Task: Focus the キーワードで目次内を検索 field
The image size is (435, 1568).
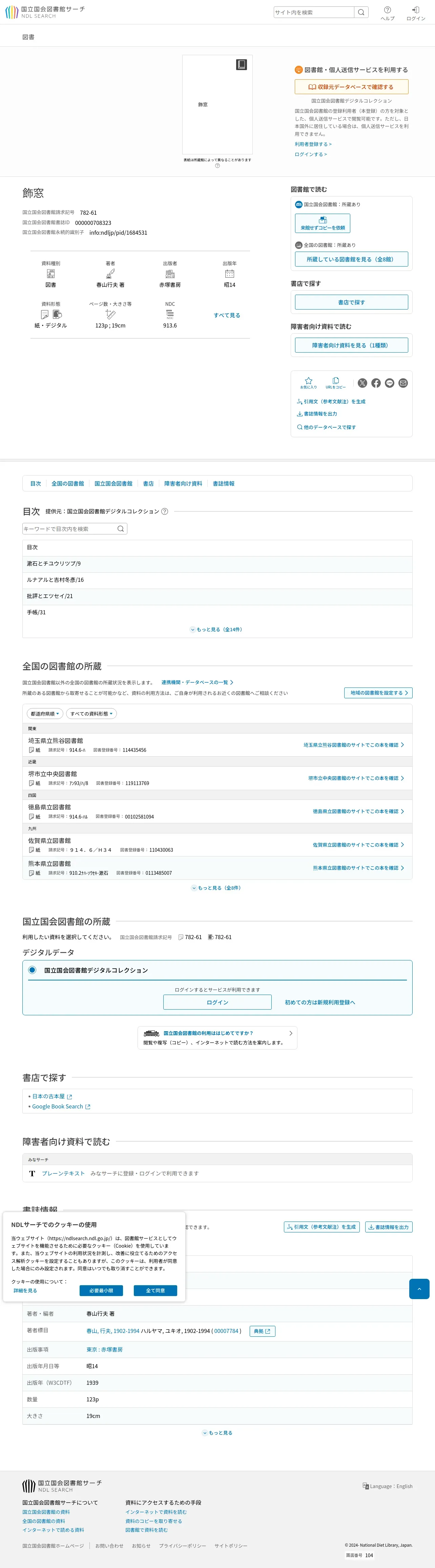Action: coord(69,529)
